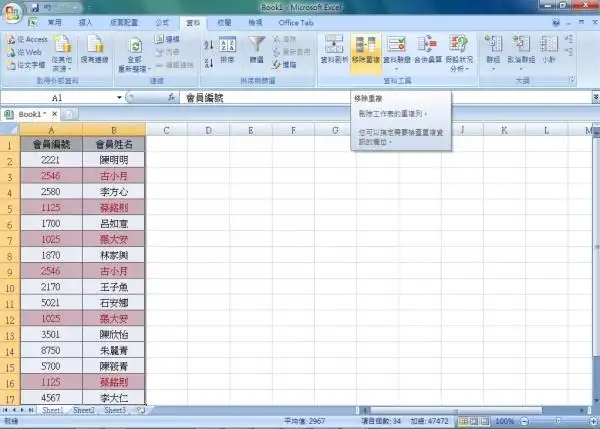The height and width of the screenshot is (429, 600).
Task: Switch to the Home ribbon tab
Action: (54, 23)
